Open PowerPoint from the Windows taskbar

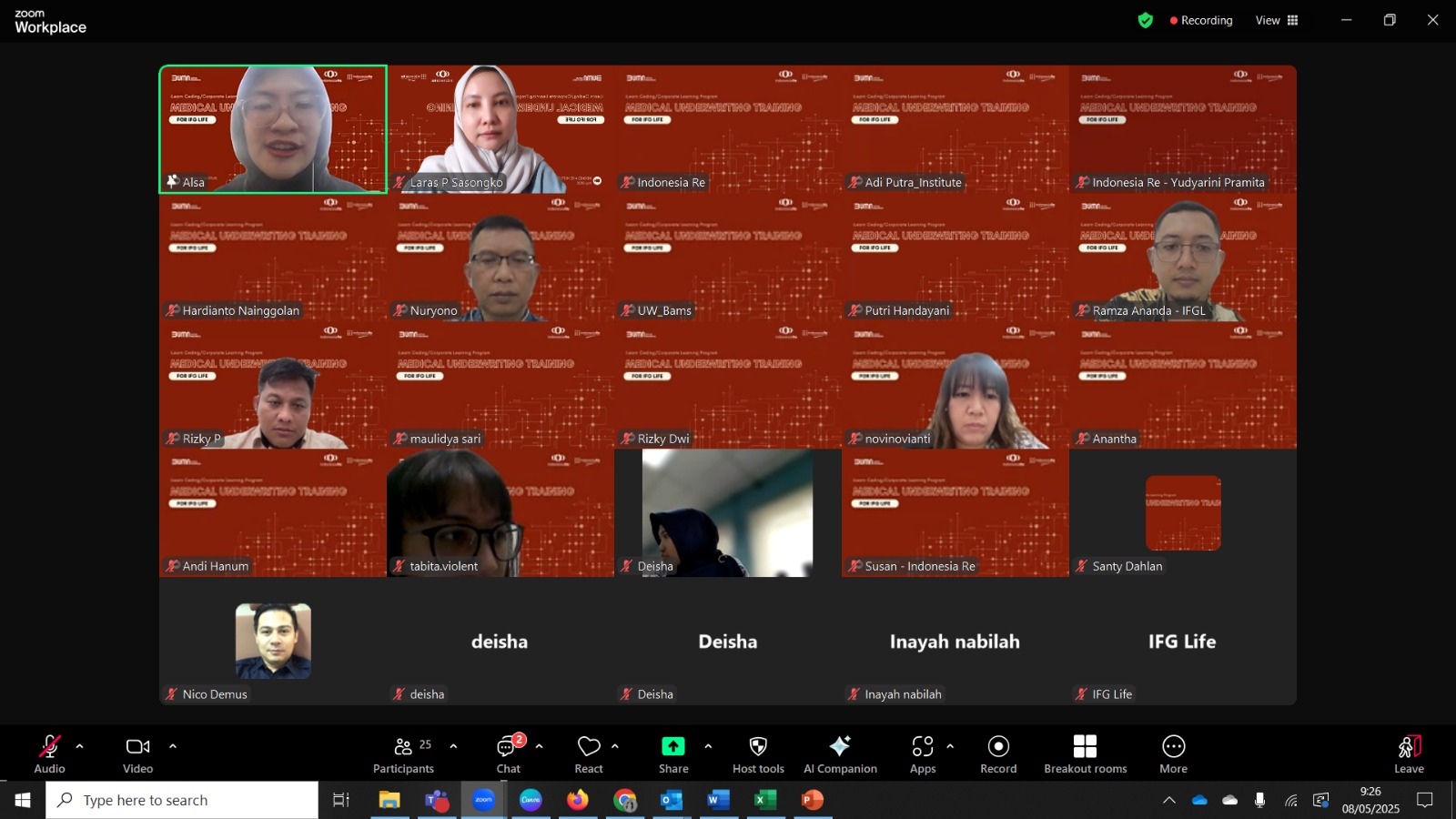tap(813, 800)
